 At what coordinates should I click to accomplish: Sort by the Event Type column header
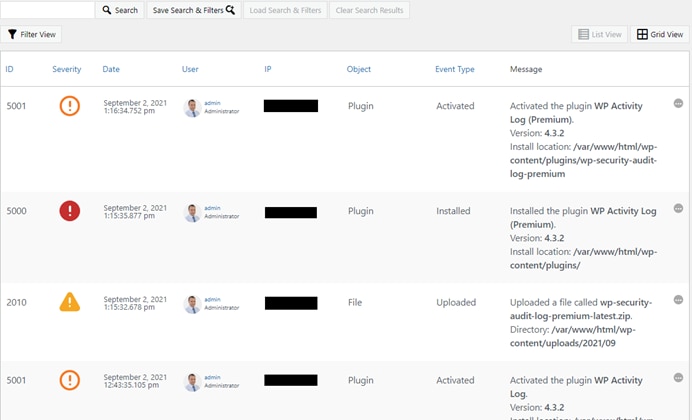click(454, 69)
